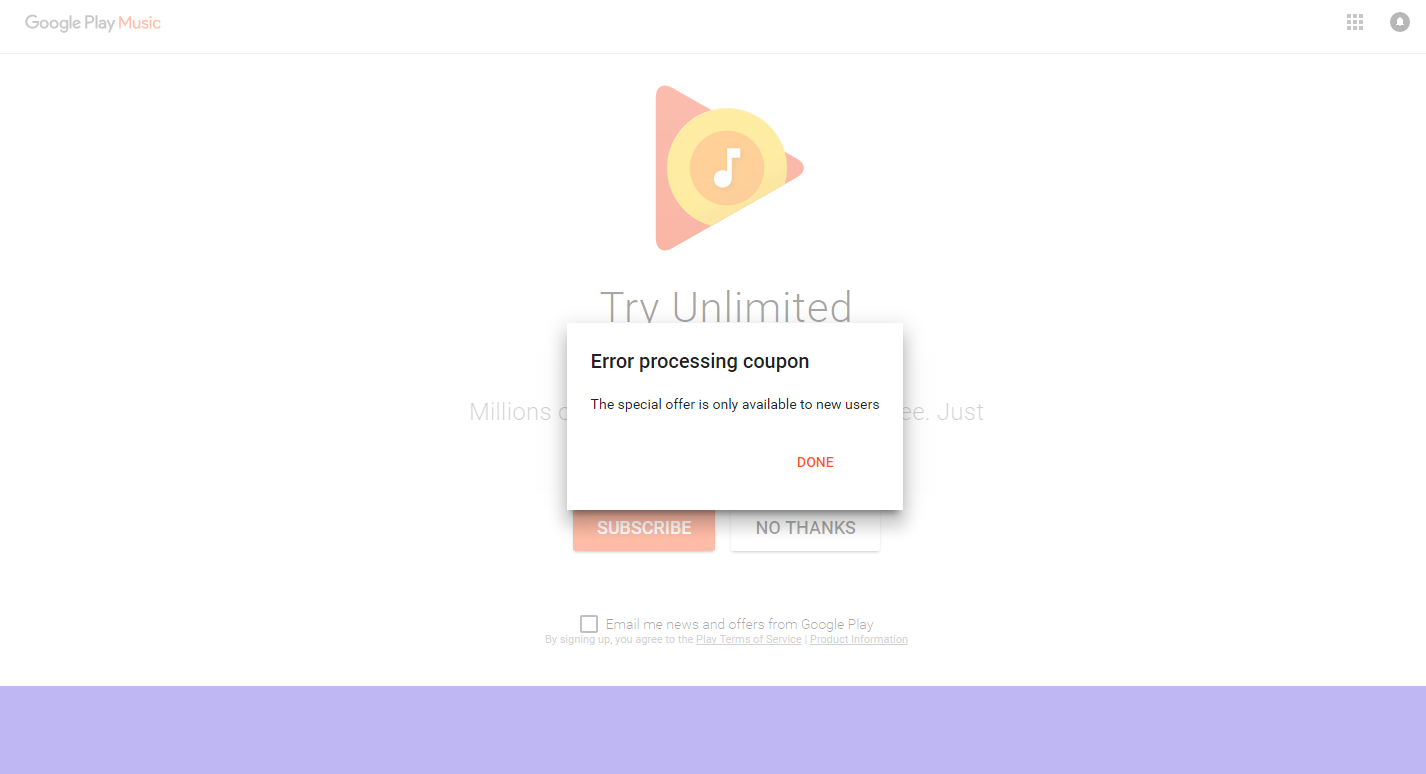Open the Product Information link
1426x774 pixels.
pos(859,640)
